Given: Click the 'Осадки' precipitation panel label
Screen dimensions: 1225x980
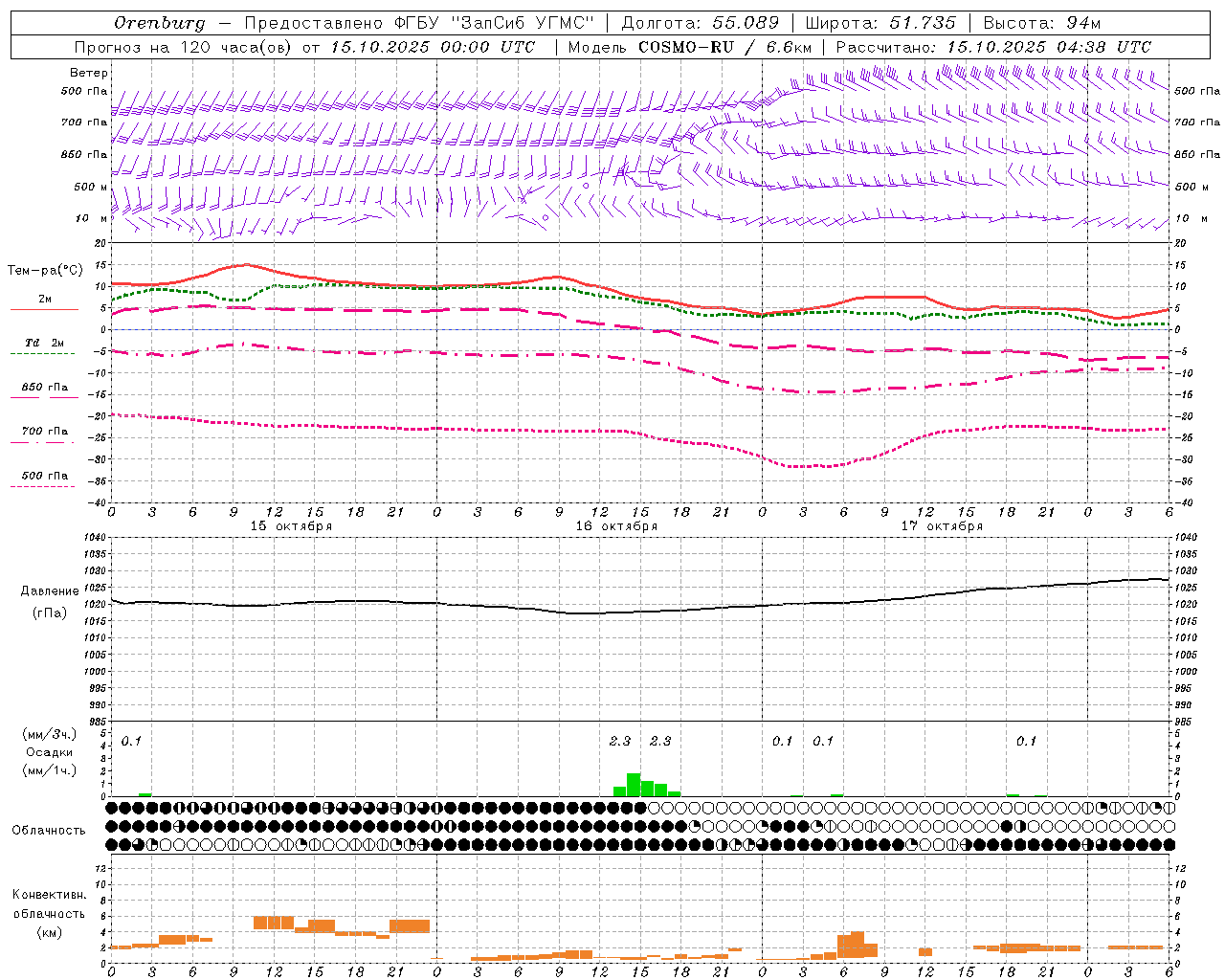Looking at the screenshot, I should (49, 752).
